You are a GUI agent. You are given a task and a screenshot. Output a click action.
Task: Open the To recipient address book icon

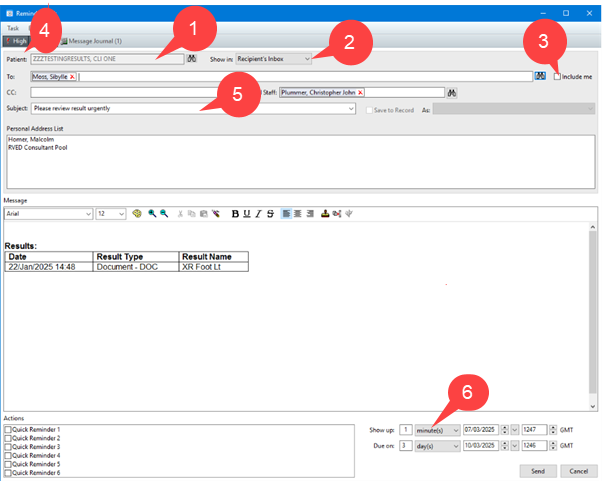540,76
